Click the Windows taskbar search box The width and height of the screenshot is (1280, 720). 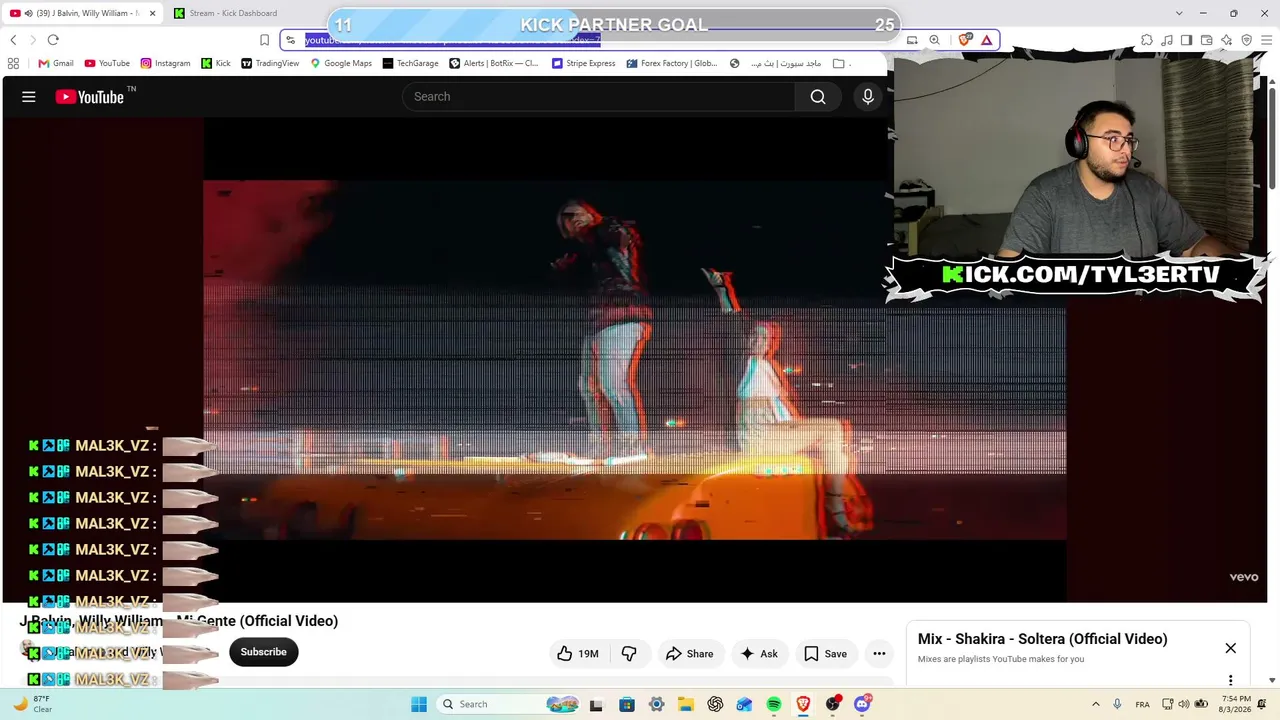click(508, 704)
